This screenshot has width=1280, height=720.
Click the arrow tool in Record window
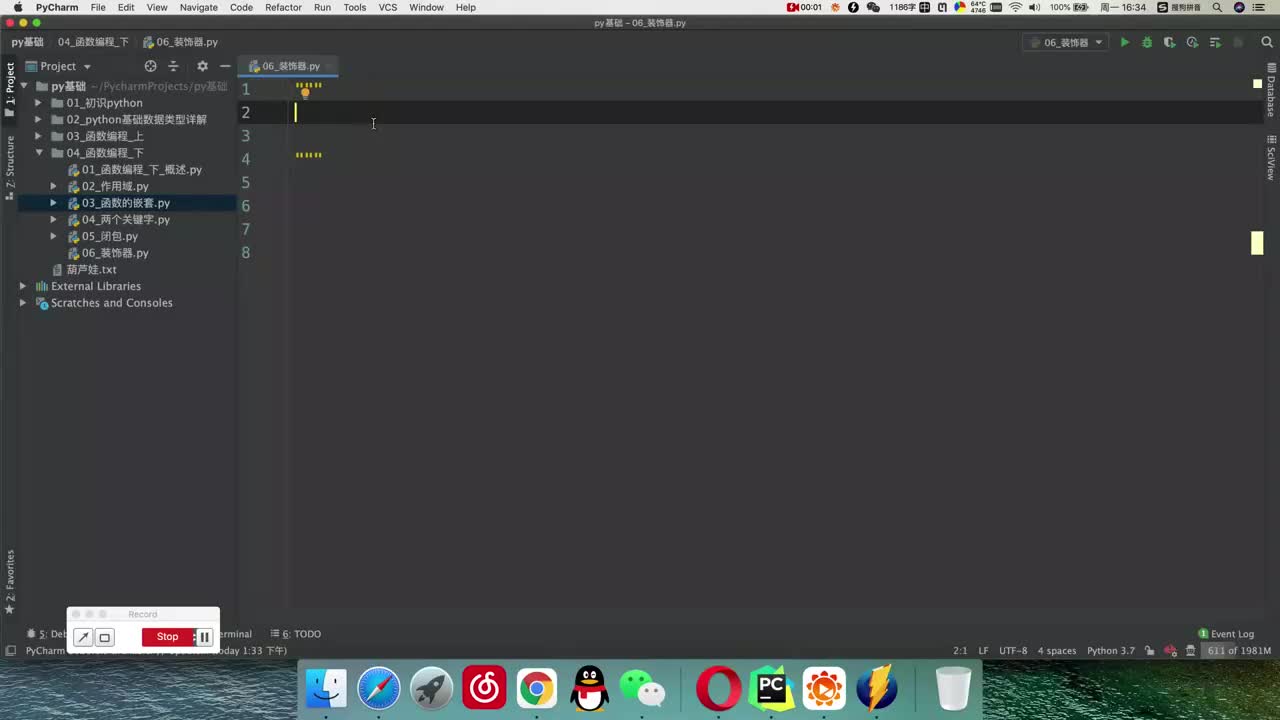point(83,637)
